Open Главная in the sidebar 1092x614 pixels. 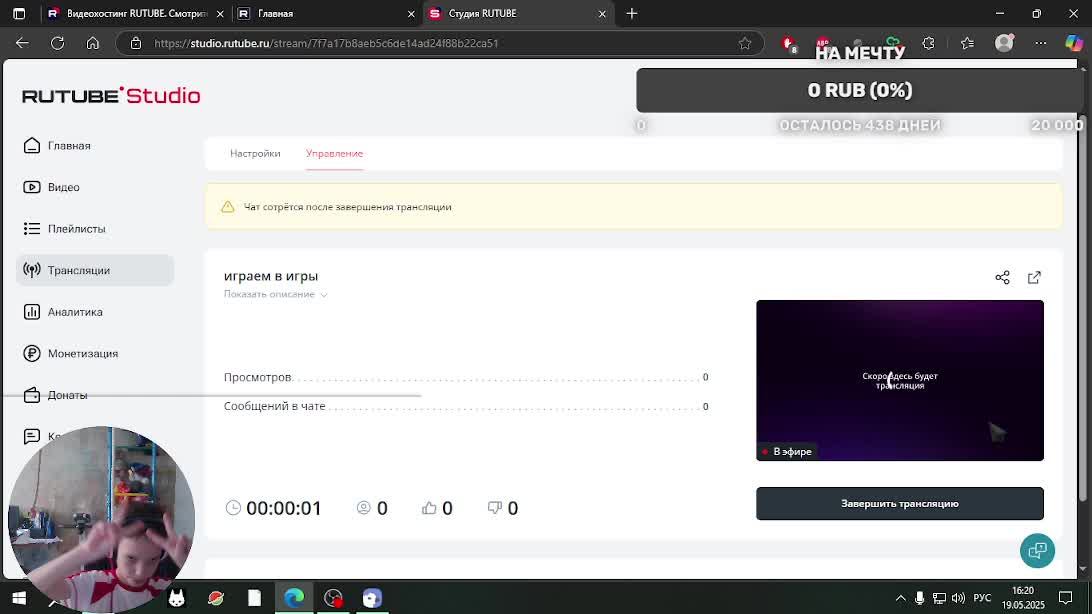point(95,145)
